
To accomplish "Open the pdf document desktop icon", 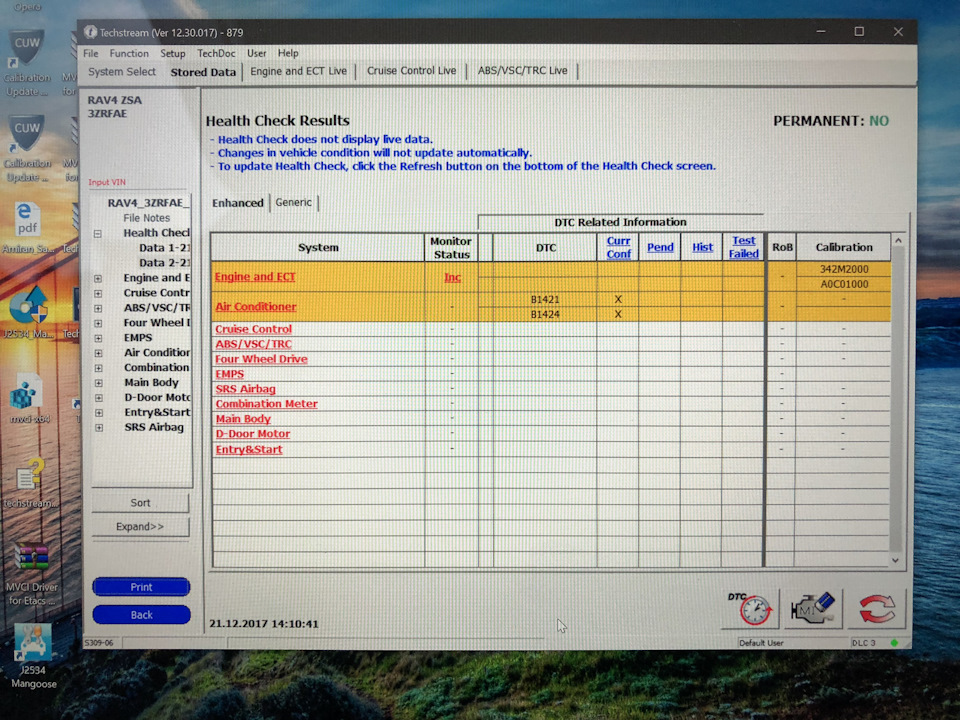I will (x=28, y=228).
